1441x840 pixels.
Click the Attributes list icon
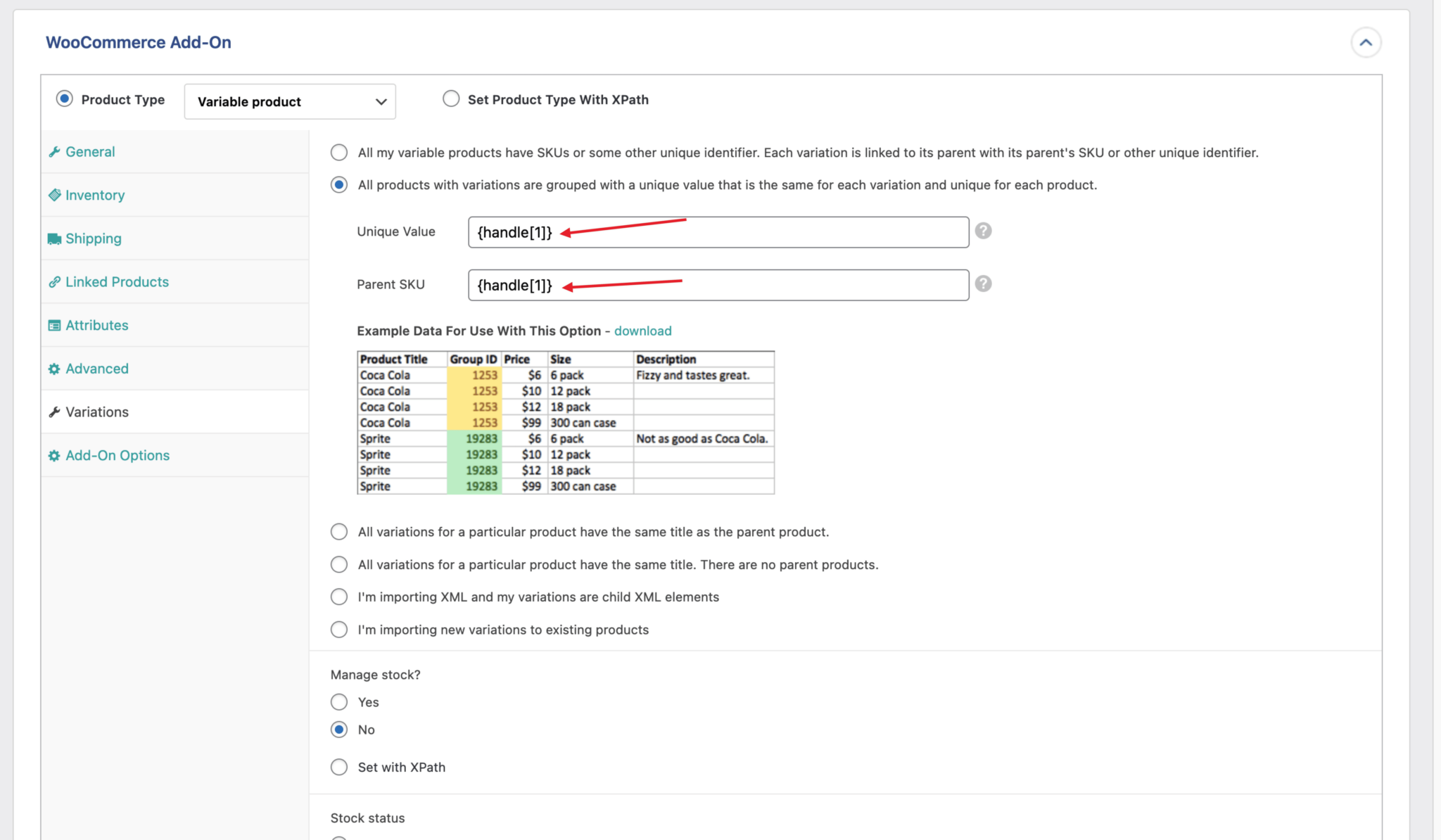55,325
